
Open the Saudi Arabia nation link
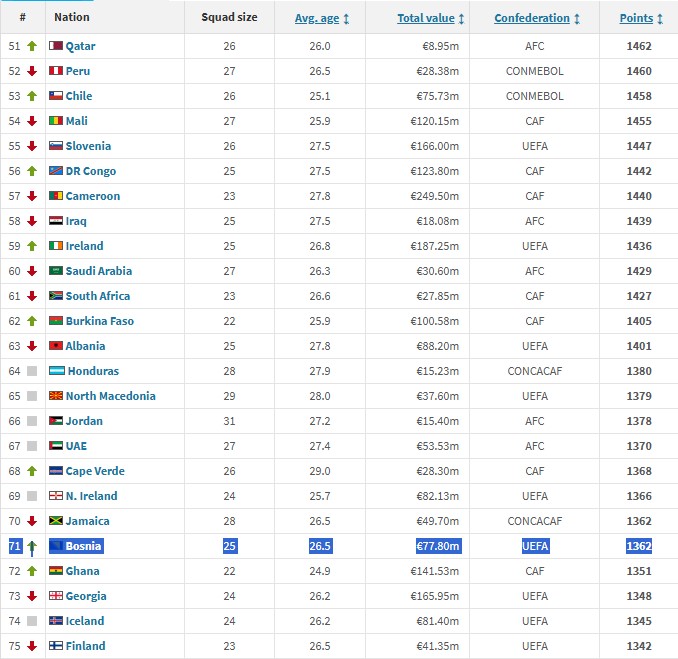[99, 271]
